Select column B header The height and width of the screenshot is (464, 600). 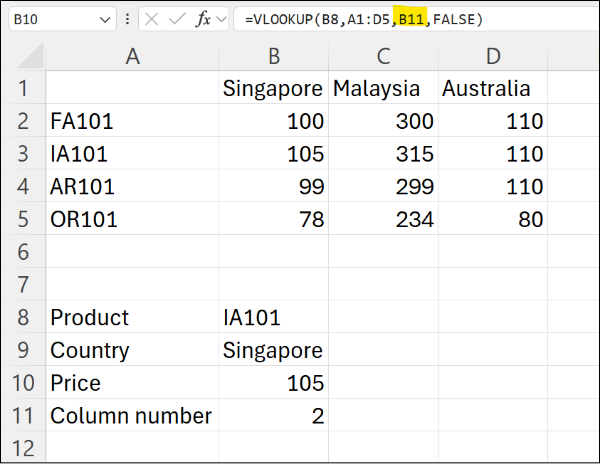tap(273, 57)
